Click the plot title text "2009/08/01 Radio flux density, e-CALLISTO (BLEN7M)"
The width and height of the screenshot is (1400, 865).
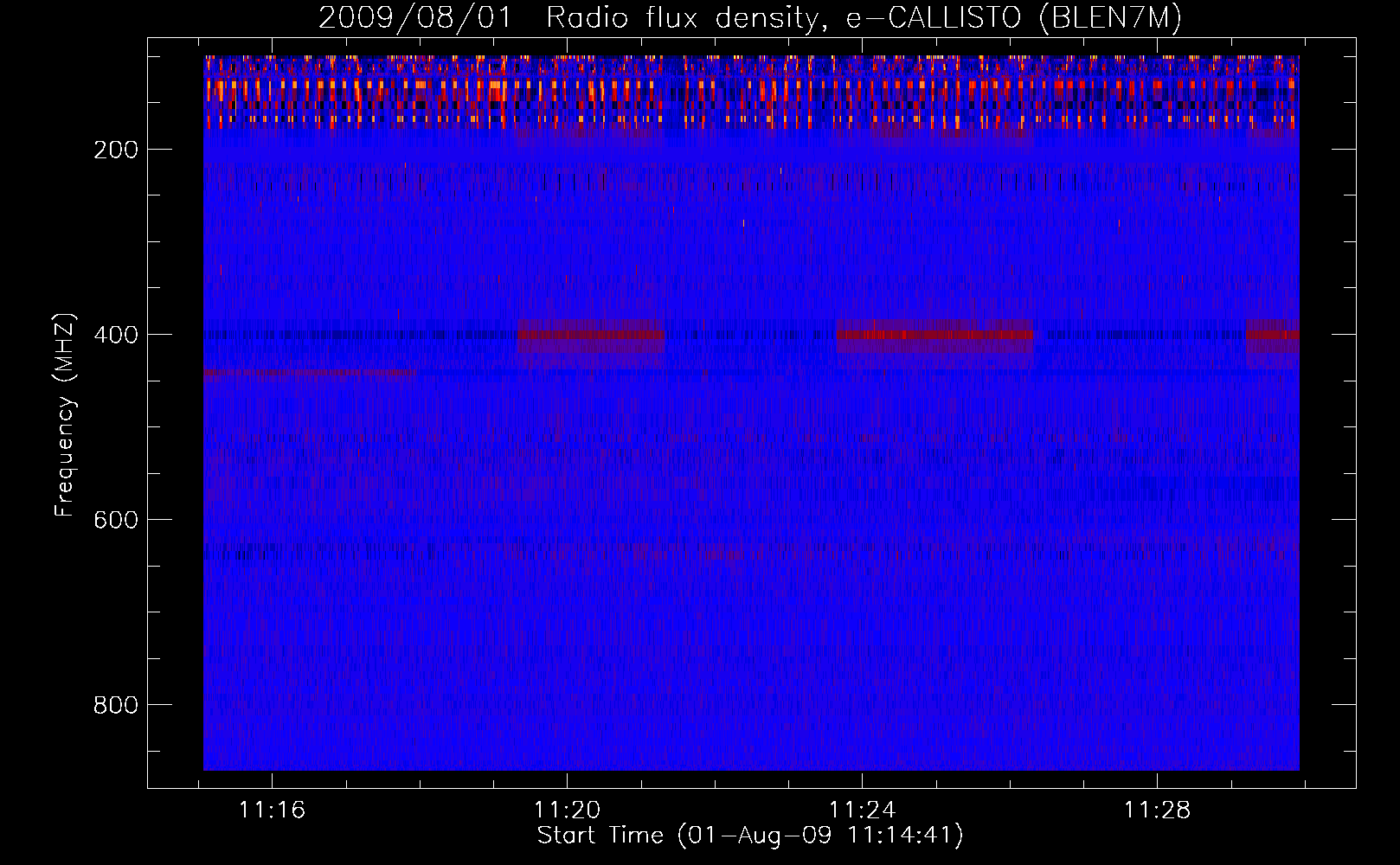pyautogui.click(x=749, y=17)
